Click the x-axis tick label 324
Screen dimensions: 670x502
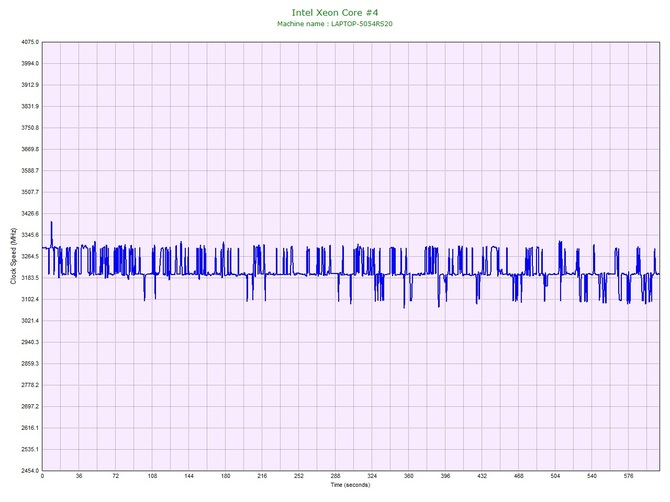[372, 476]
